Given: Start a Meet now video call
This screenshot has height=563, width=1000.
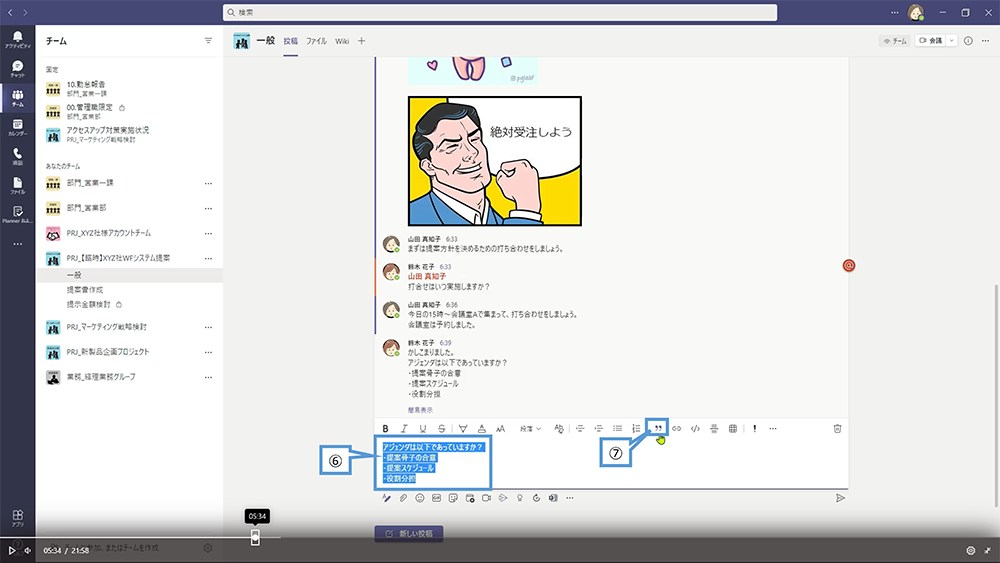Looking at the screenshot, I should [487, 498].
